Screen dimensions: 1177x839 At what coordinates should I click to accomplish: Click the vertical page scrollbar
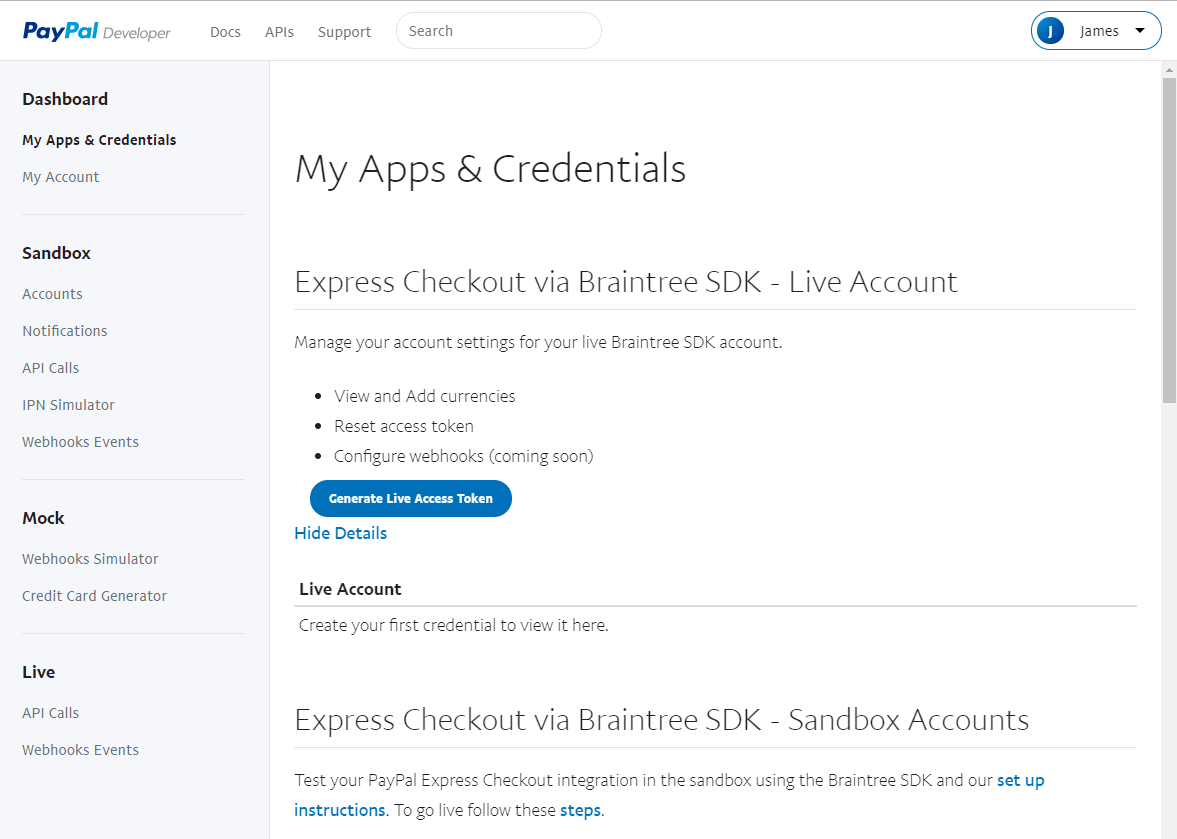click(1168, 240)
